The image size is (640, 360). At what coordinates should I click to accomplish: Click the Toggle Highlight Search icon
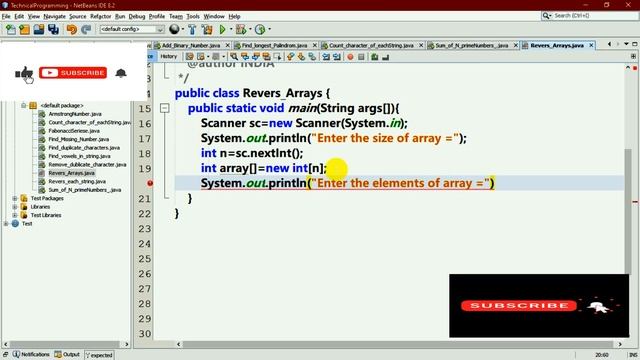[267, 57]
